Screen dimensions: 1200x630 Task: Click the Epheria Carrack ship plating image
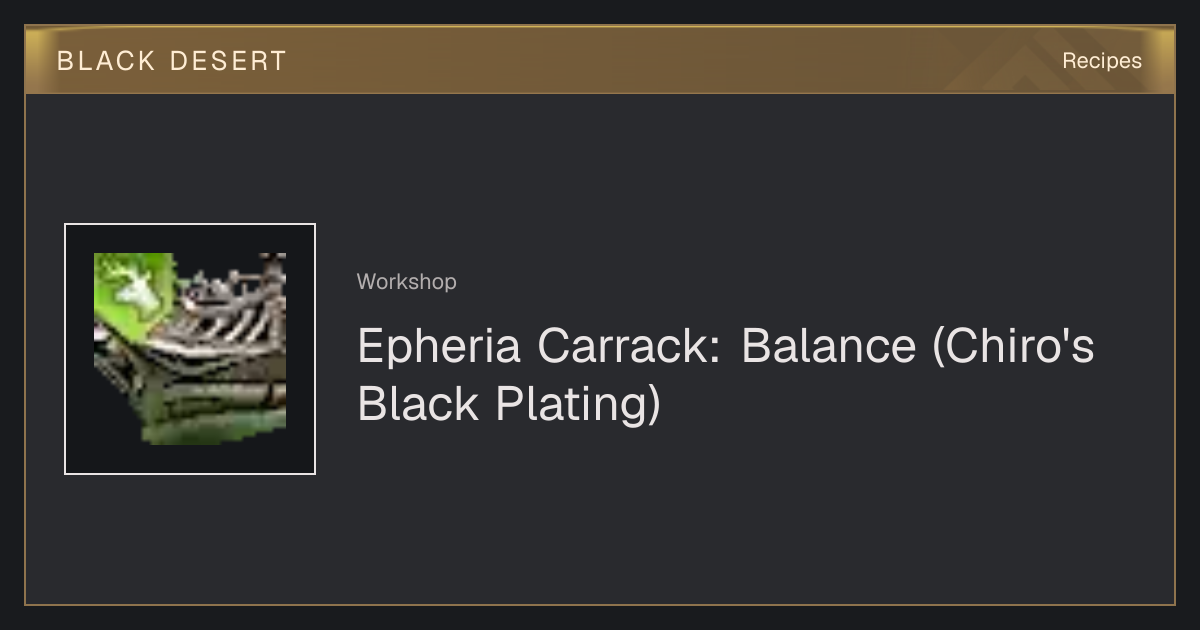(190, 349)
